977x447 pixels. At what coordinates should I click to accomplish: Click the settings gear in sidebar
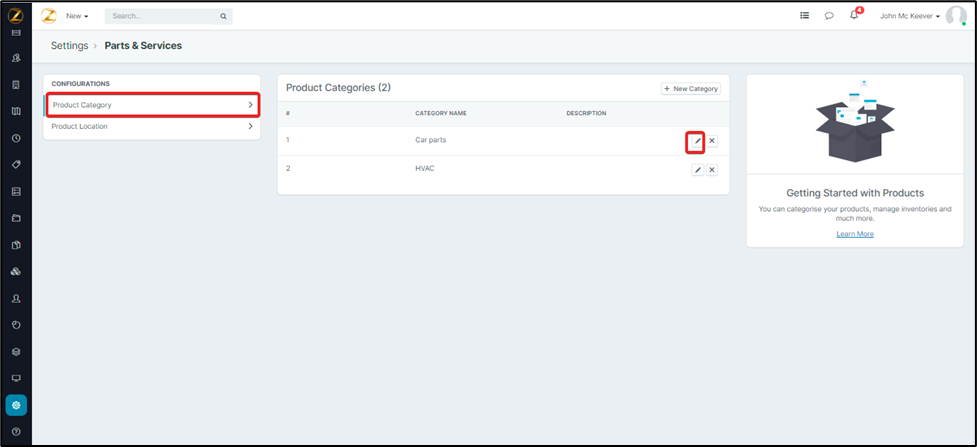[16, 405]
